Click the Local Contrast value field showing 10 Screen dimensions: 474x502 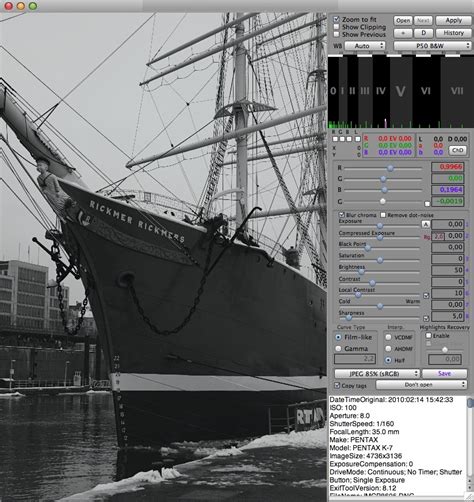448,293
